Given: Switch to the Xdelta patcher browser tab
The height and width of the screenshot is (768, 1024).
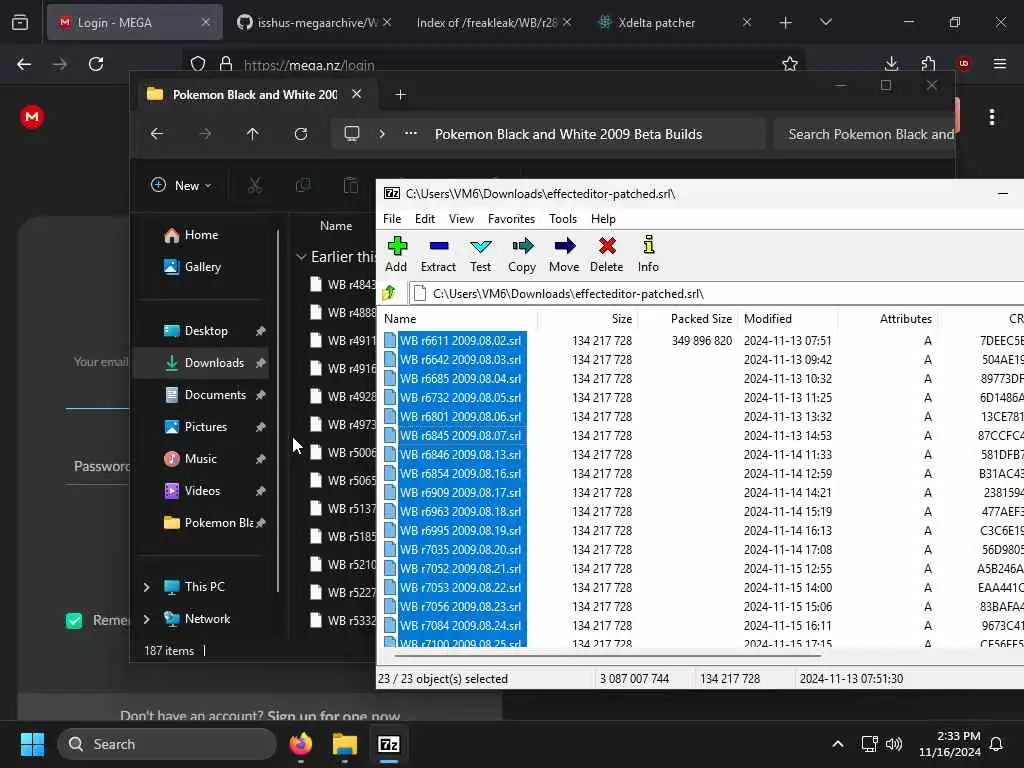Looking at the screenshot, I should click(x=673, y=22).
